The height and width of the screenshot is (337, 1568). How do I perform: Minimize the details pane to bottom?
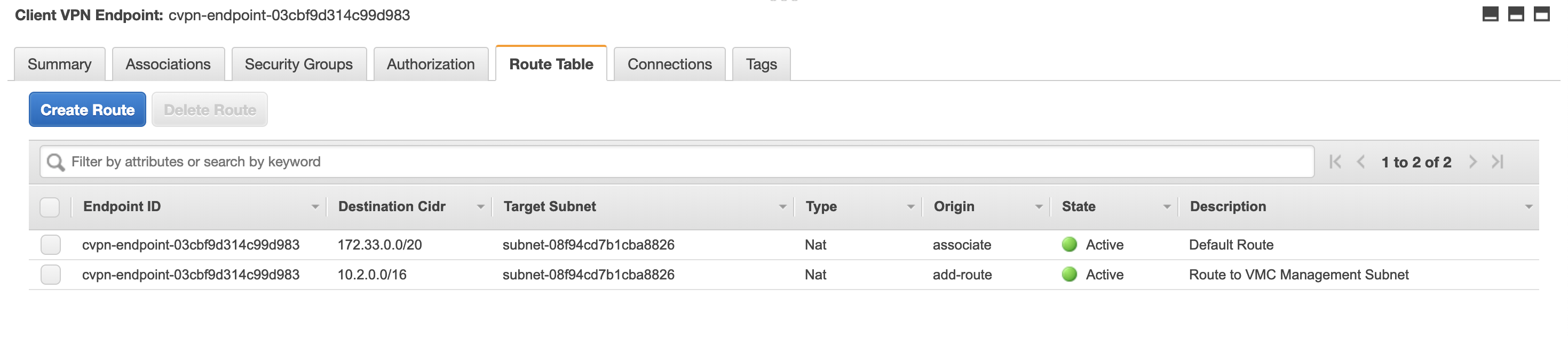pyautogui.click(x=1490, y=14)
